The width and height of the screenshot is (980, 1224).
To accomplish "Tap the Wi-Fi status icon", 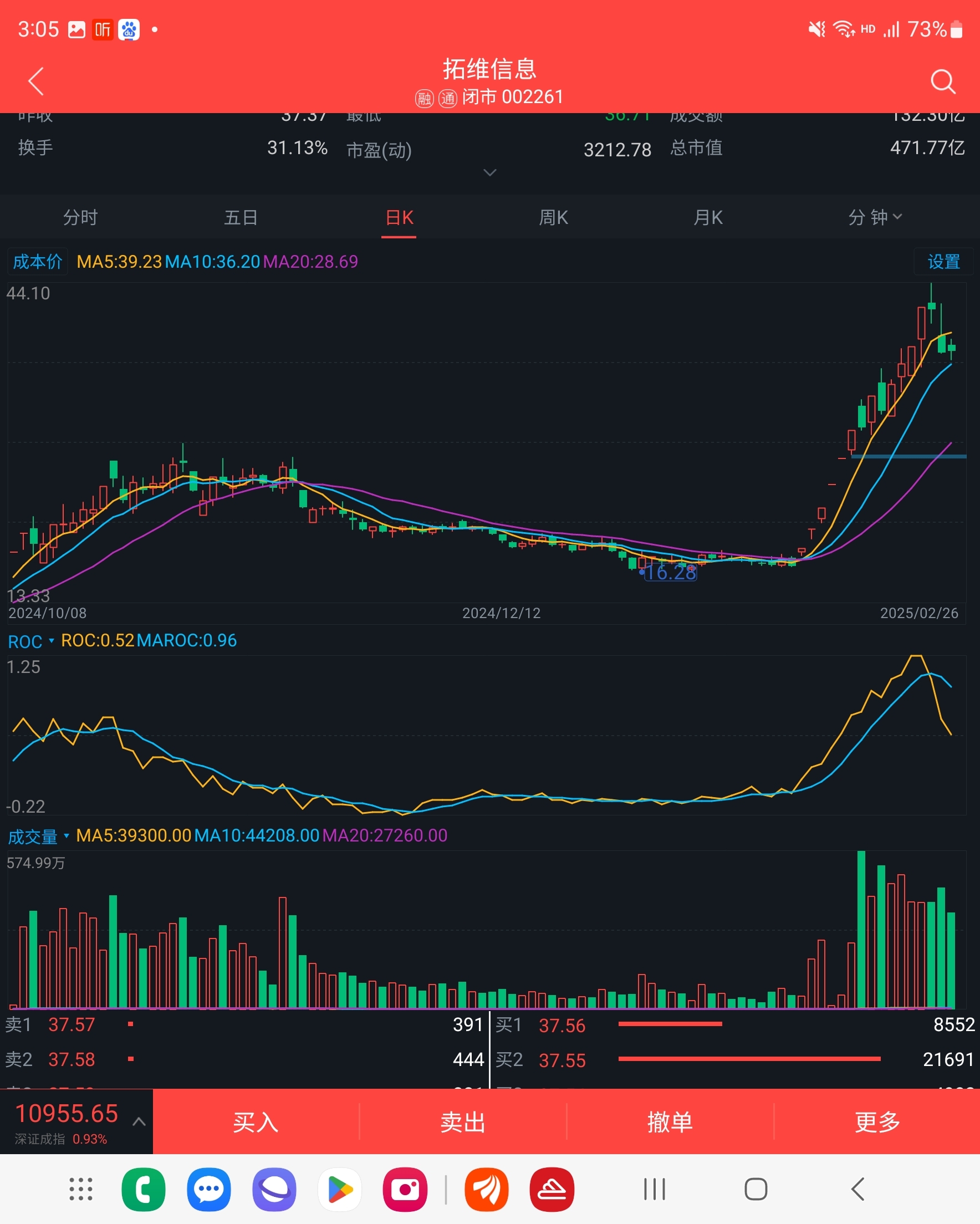I will [844, 29].
